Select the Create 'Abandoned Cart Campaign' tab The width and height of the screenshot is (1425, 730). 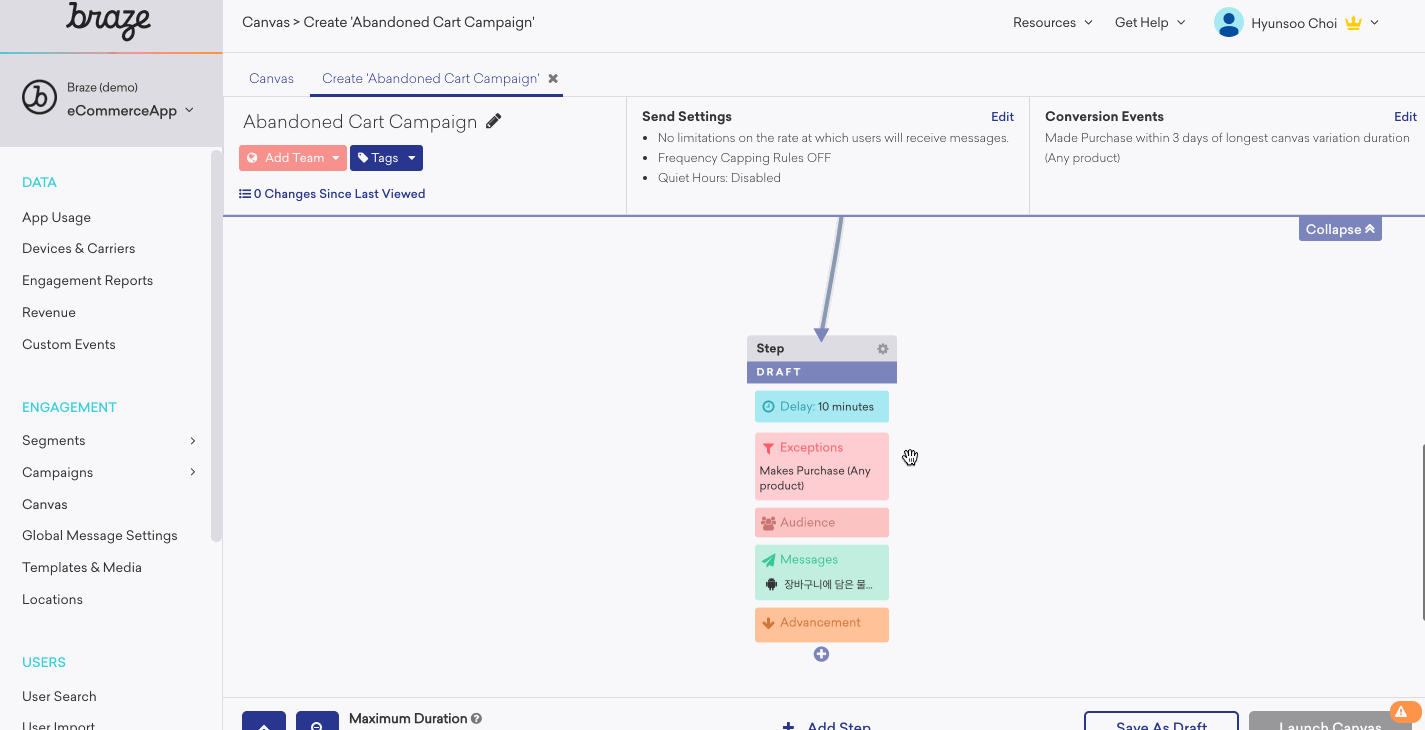431,78
